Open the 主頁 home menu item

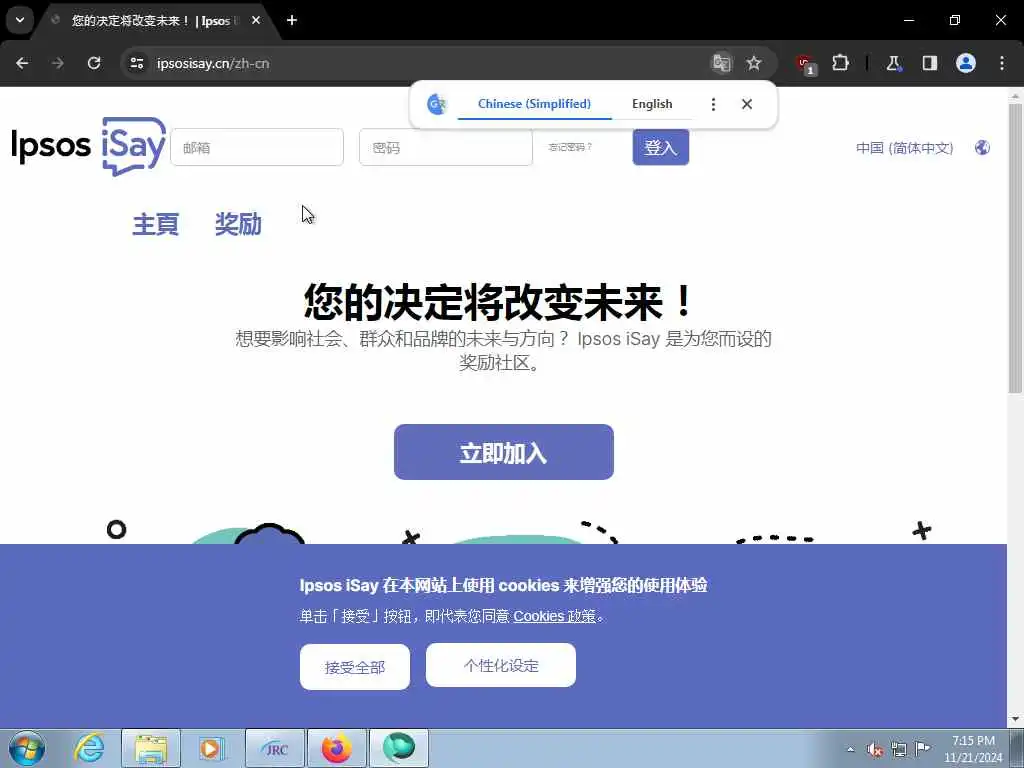click(155, 224)
